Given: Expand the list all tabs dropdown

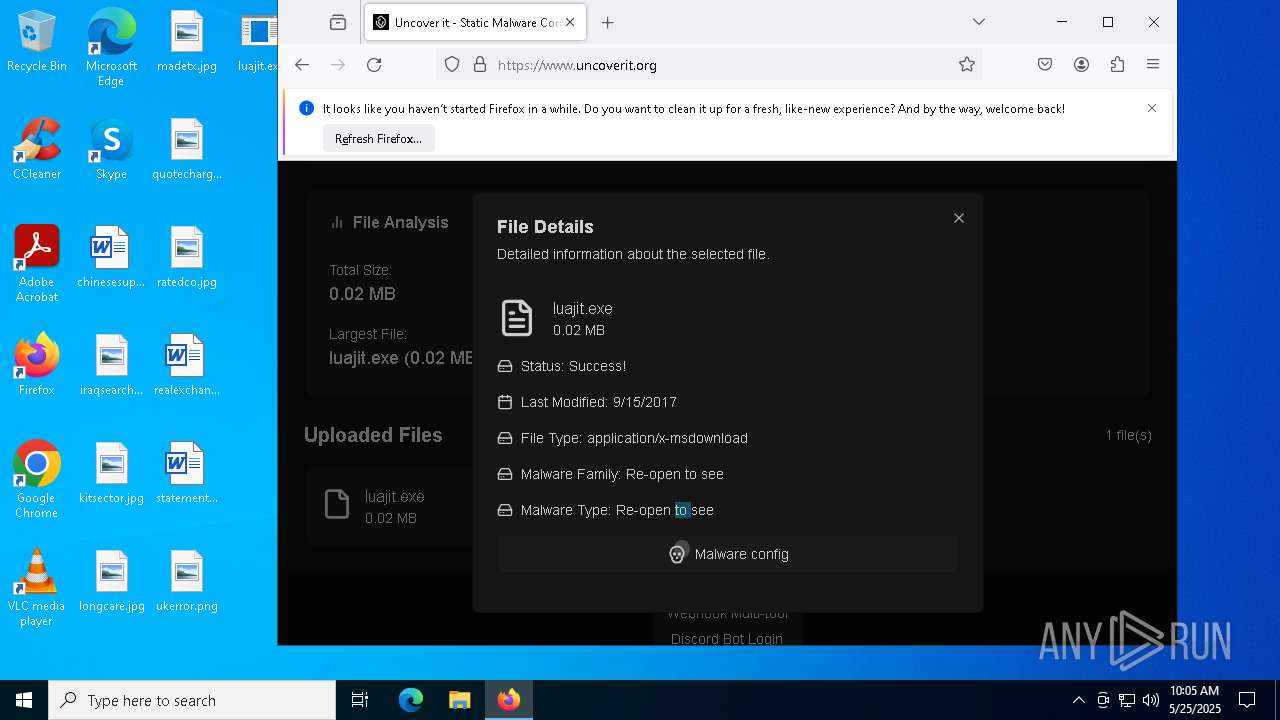Looking at the screenshot, I should tap(979, 22).
